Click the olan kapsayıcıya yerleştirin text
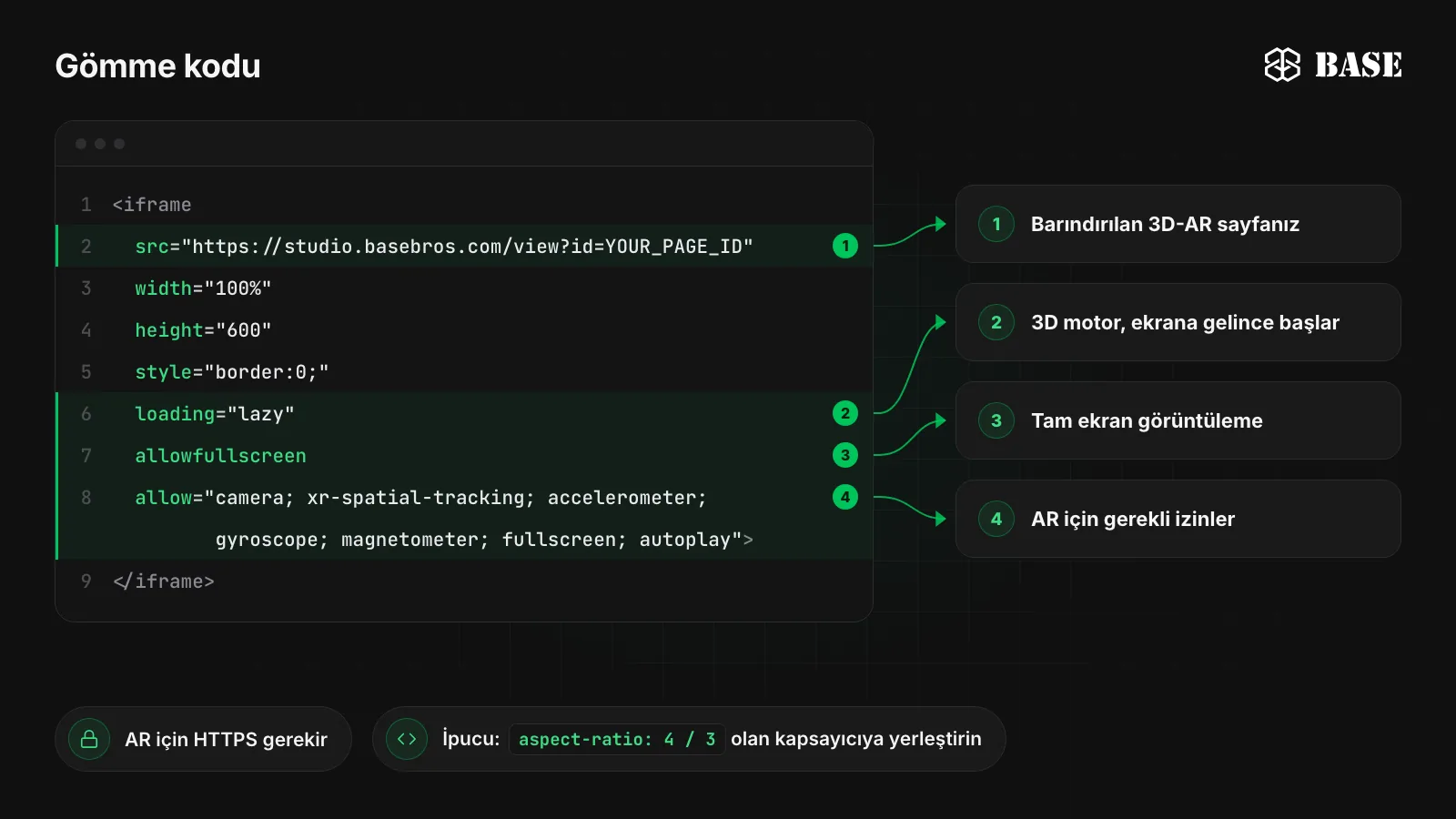Viewport: 1456px width, 819px height. (856, 739)
